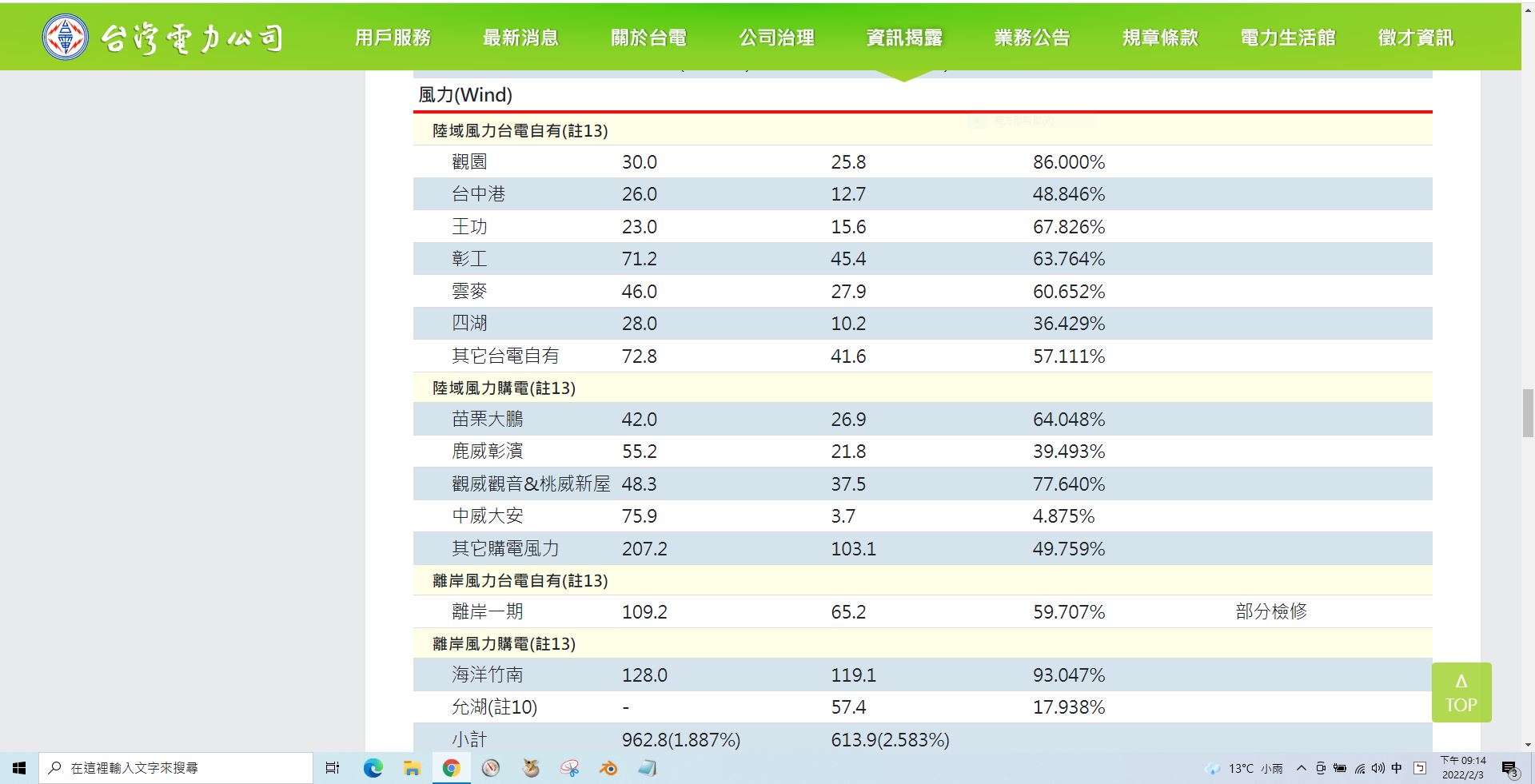The width and height of the screenshot is (1535, 784).
Task: Click the 17.938% value for 允湖
Action: coord(1069,707)
